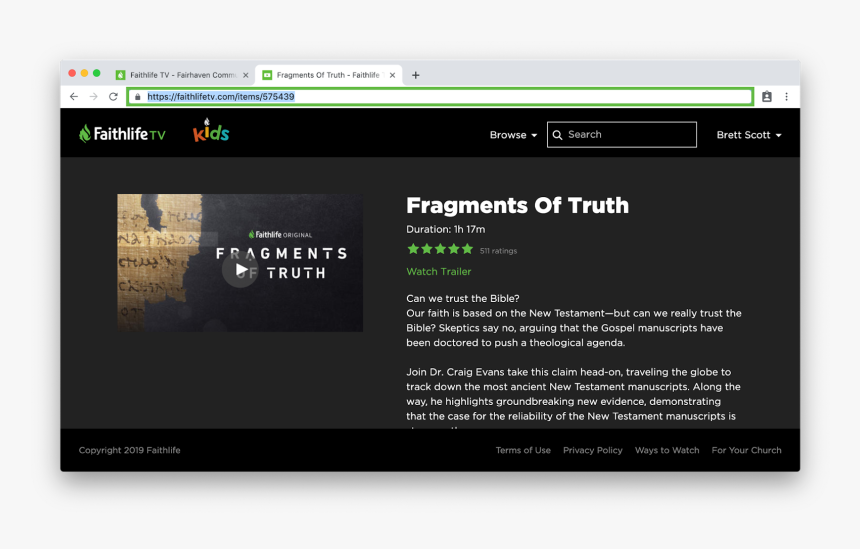Click the red close window button
The width and height of the screenshot is (860, 549).
click(x=72, y=73)
